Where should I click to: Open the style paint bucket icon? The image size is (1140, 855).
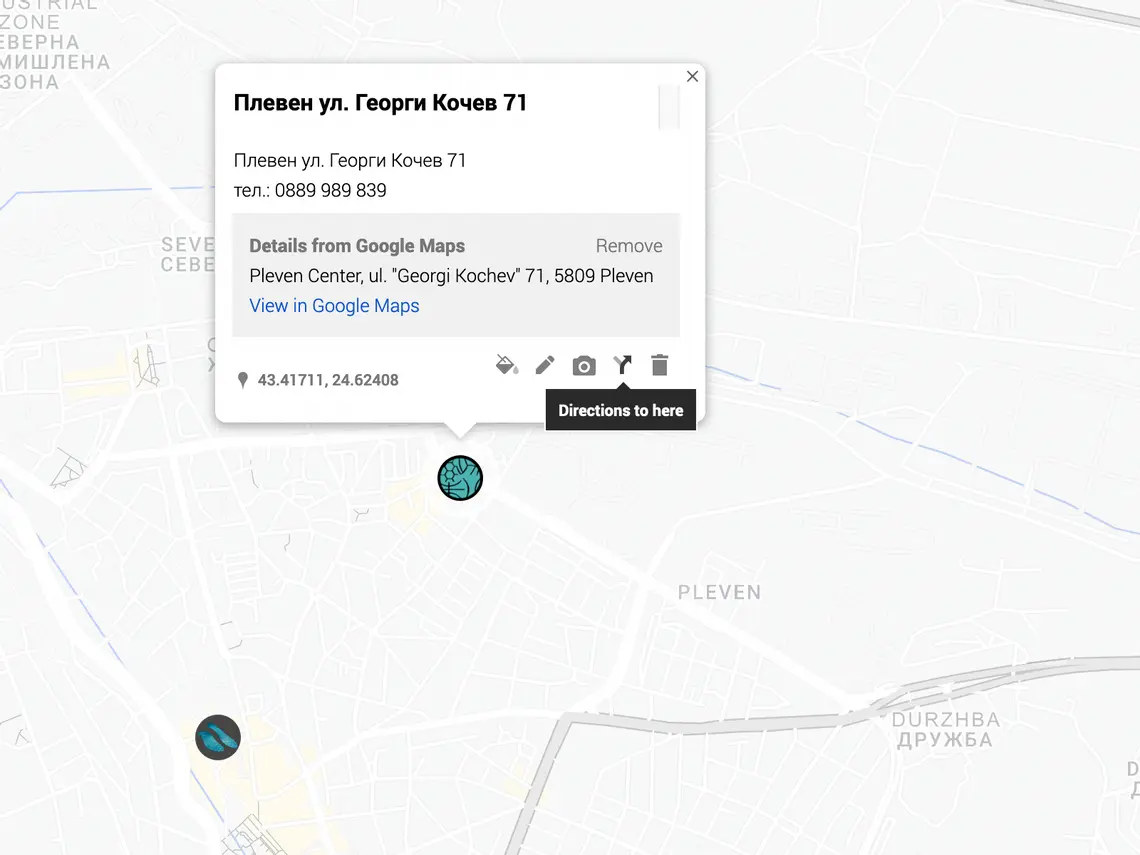tap(507, 365)
